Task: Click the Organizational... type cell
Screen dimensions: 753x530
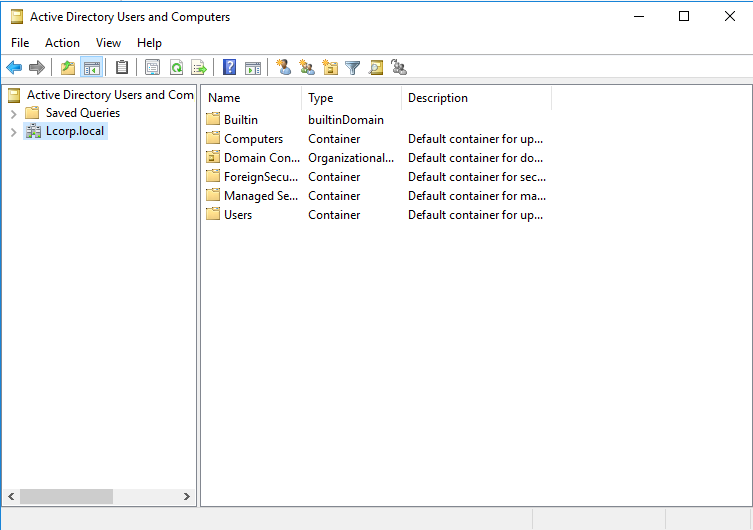Action: pos(351,158)
